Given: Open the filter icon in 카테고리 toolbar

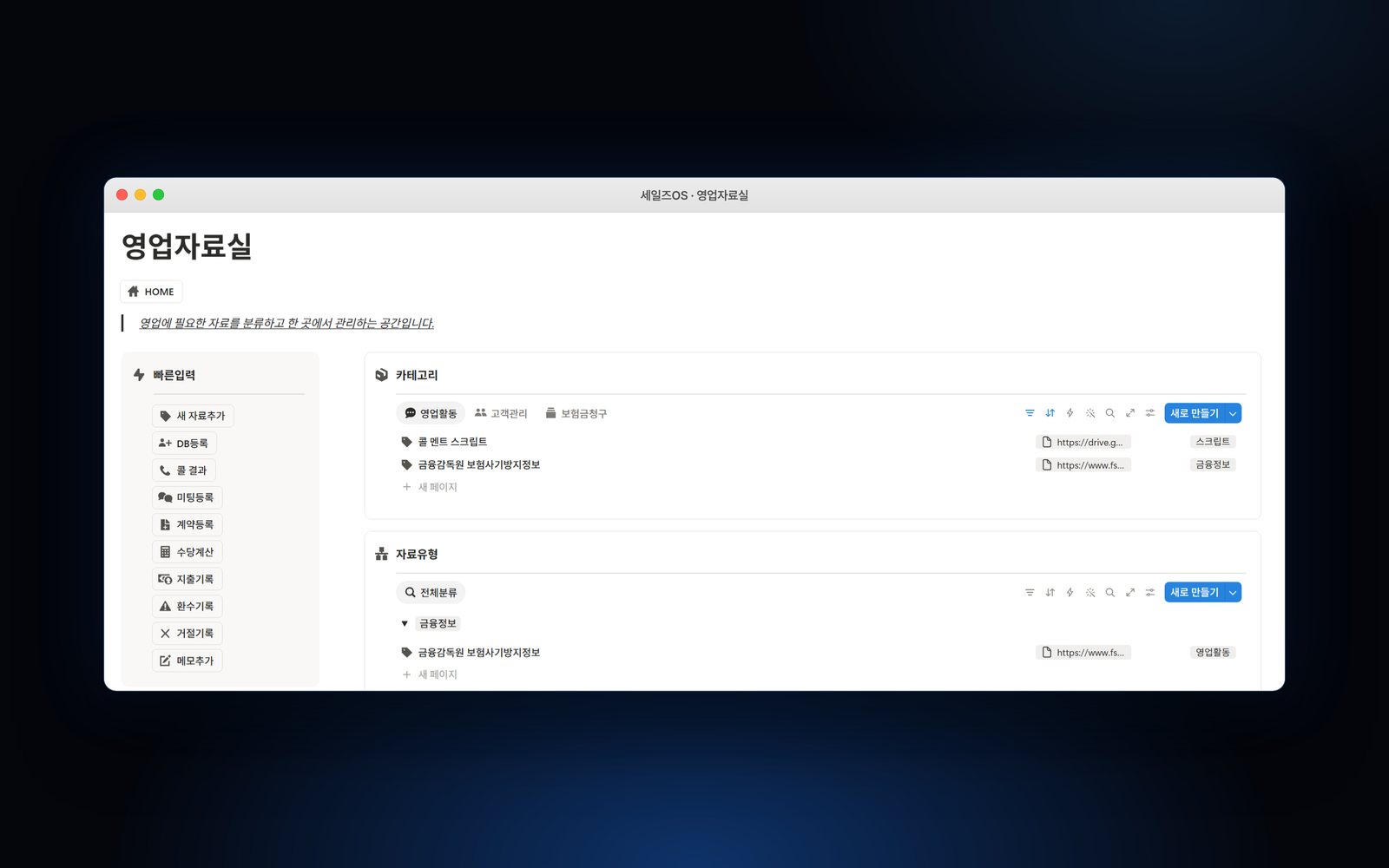Looking at the screenshot, I should point(1030,413).
